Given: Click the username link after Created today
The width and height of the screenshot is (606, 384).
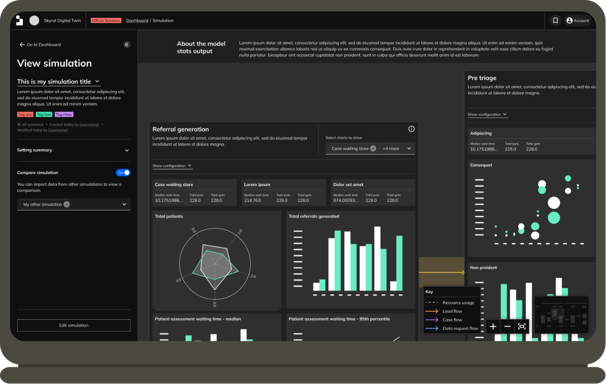Looking at the screenshot, I should pyautogui.click(x=89, y=125).
